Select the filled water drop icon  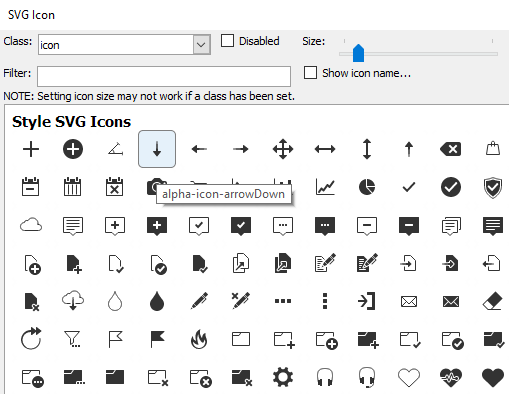(157, 301)
